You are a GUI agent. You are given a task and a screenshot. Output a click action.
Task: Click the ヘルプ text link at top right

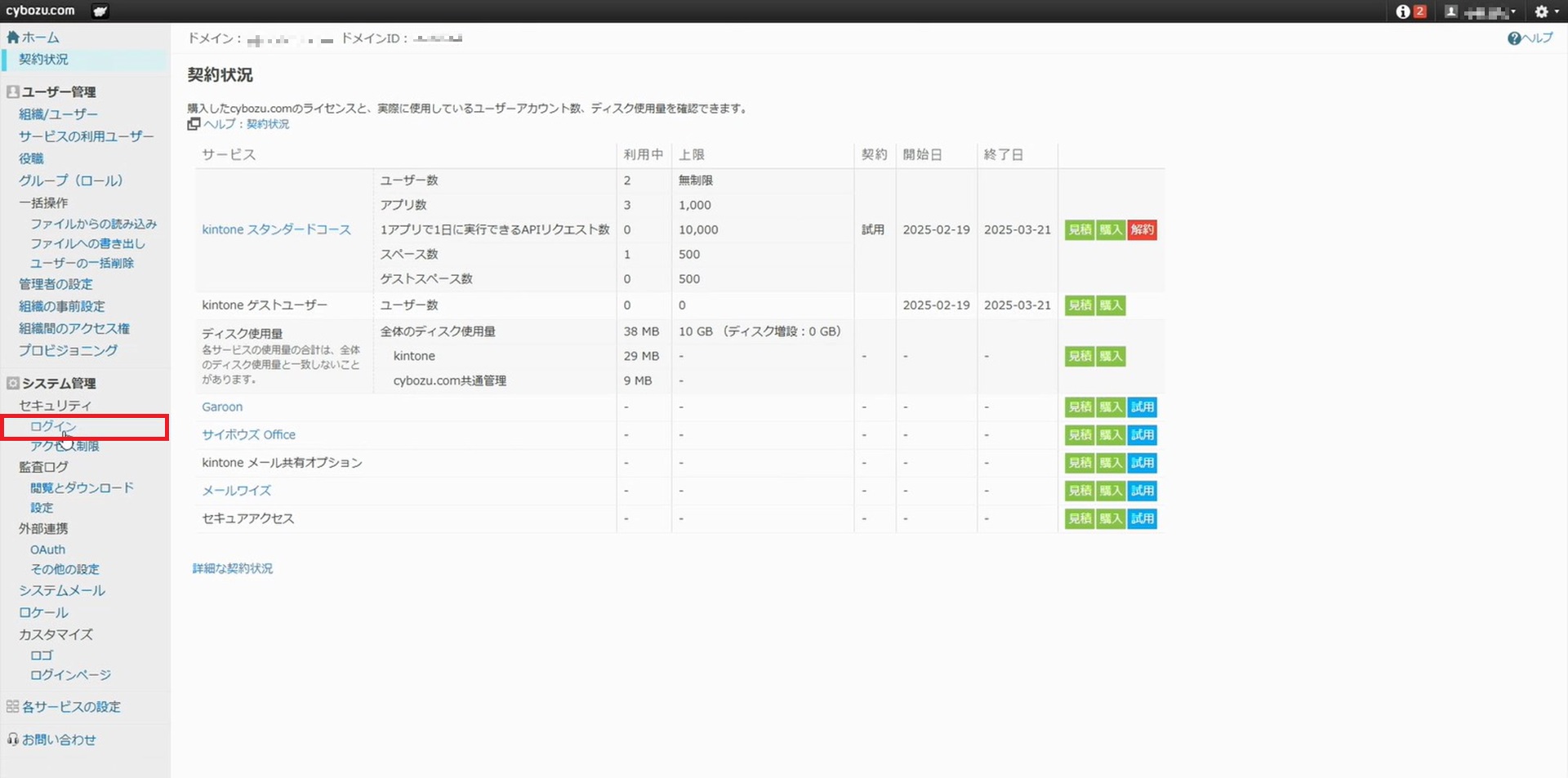click(x=1538, y=38)
